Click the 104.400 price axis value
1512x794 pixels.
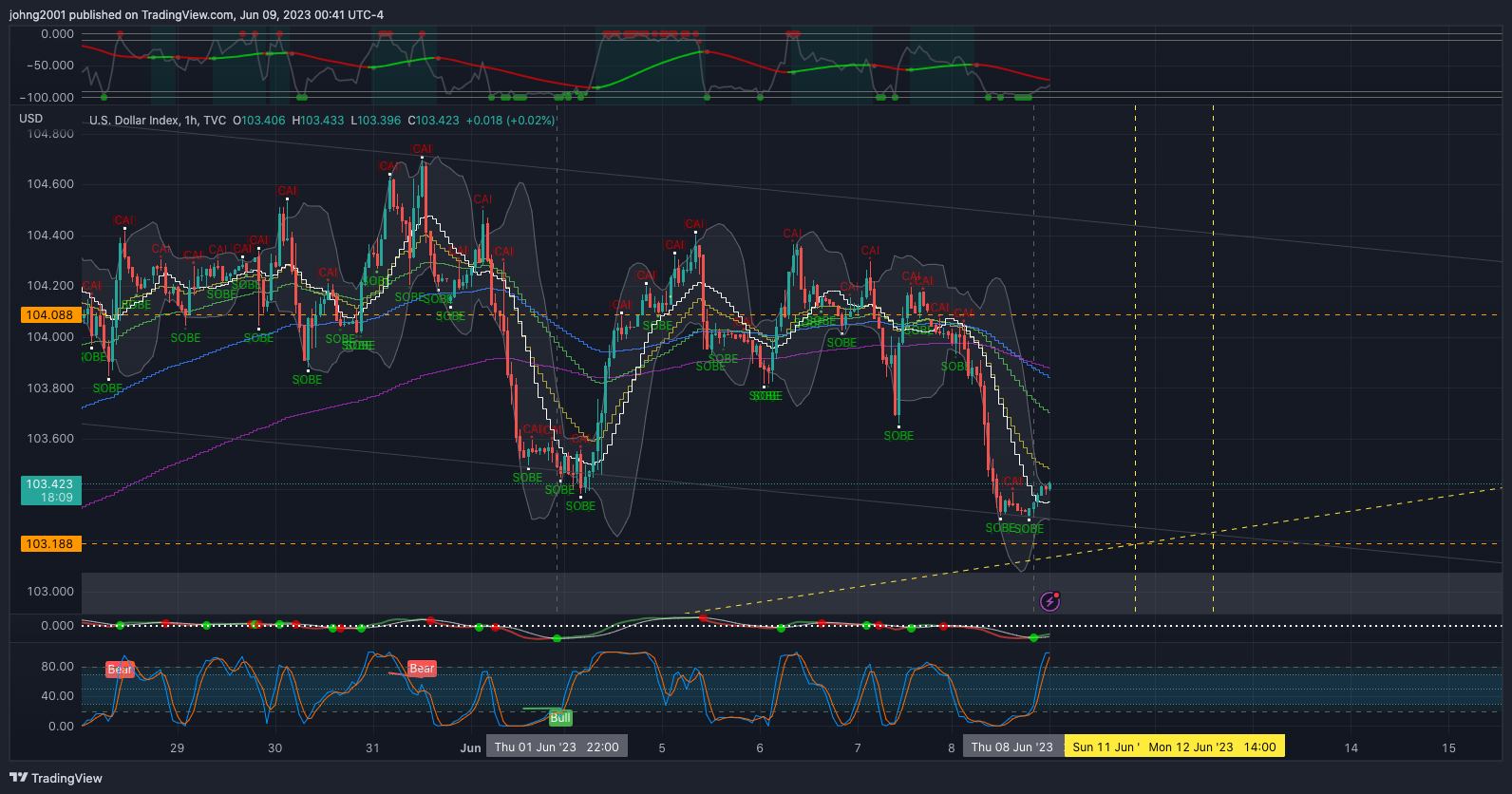pos(50,236)
